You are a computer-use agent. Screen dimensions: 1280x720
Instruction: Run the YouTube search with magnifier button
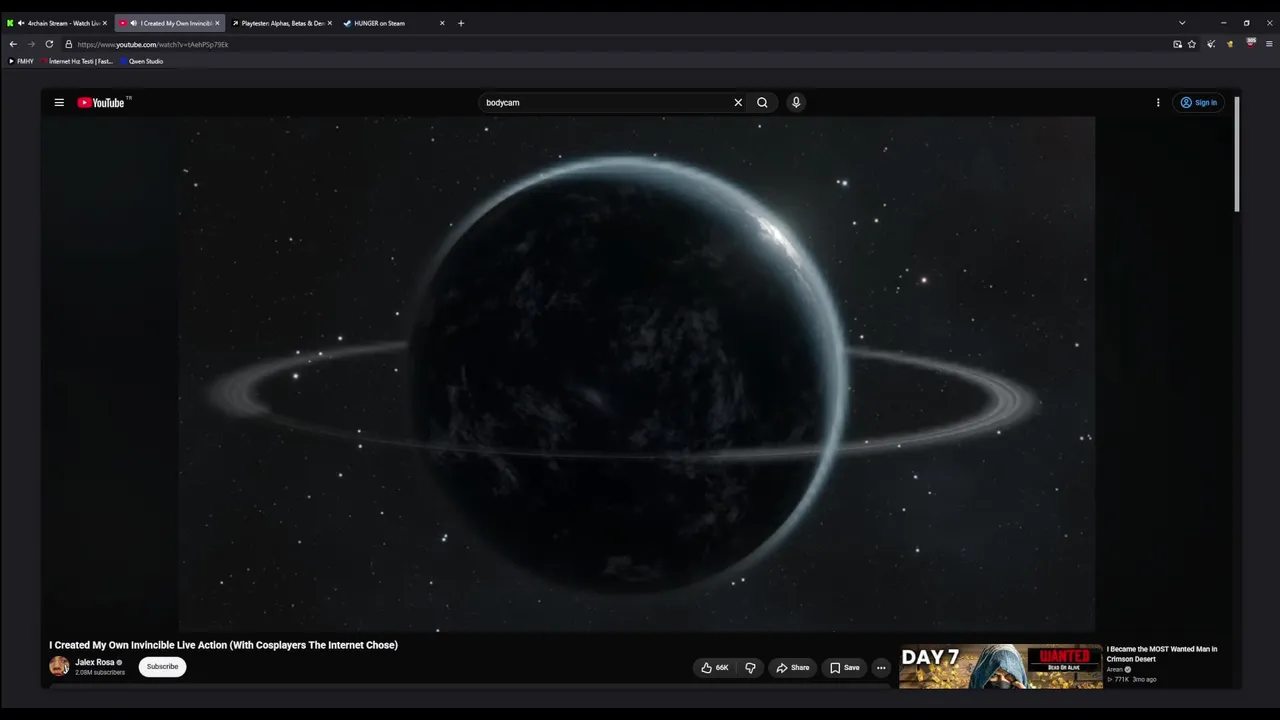pyautogui.click(x=762, y=102)
